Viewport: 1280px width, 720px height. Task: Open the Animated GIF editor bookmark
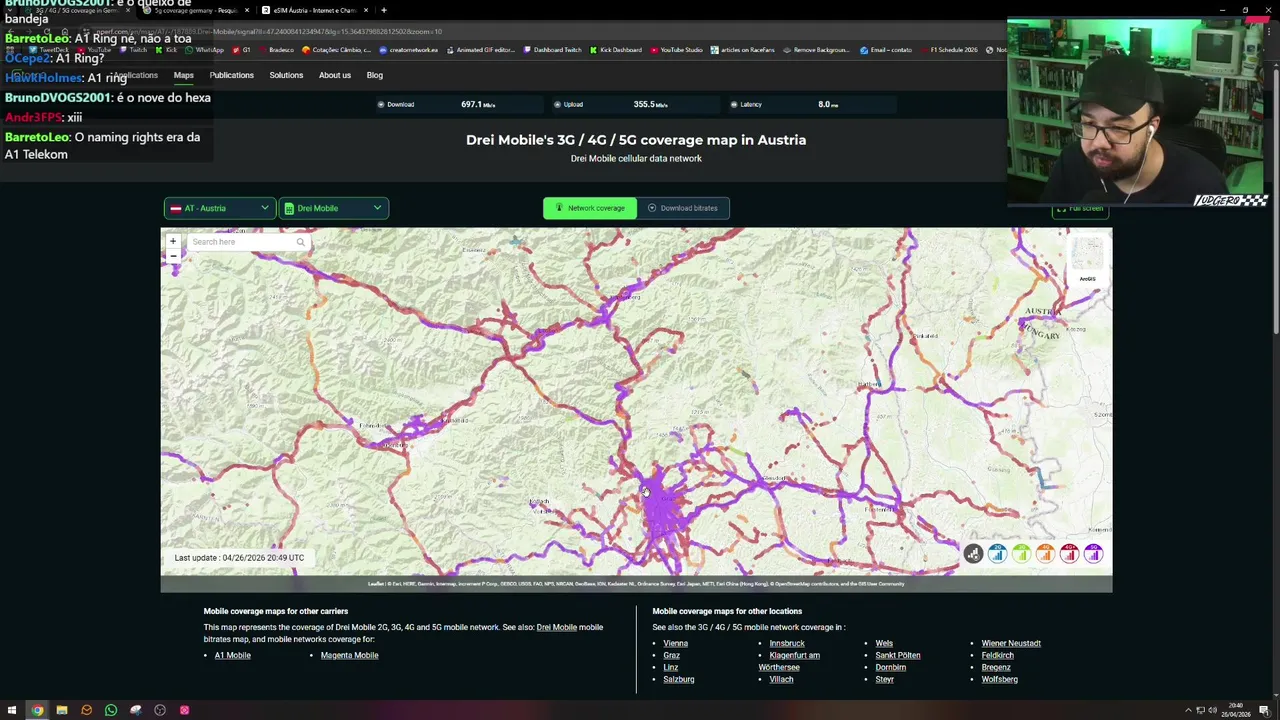coord(481,50)
